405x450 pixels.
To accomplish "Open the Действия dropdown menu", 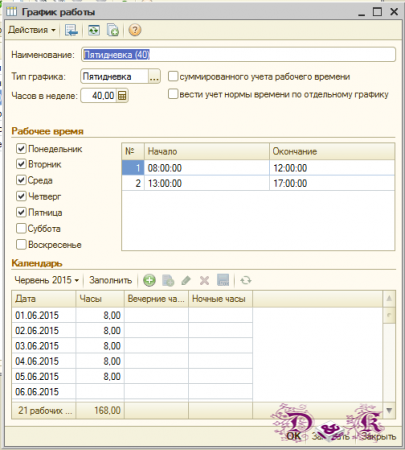I will [x=32, y=30].
